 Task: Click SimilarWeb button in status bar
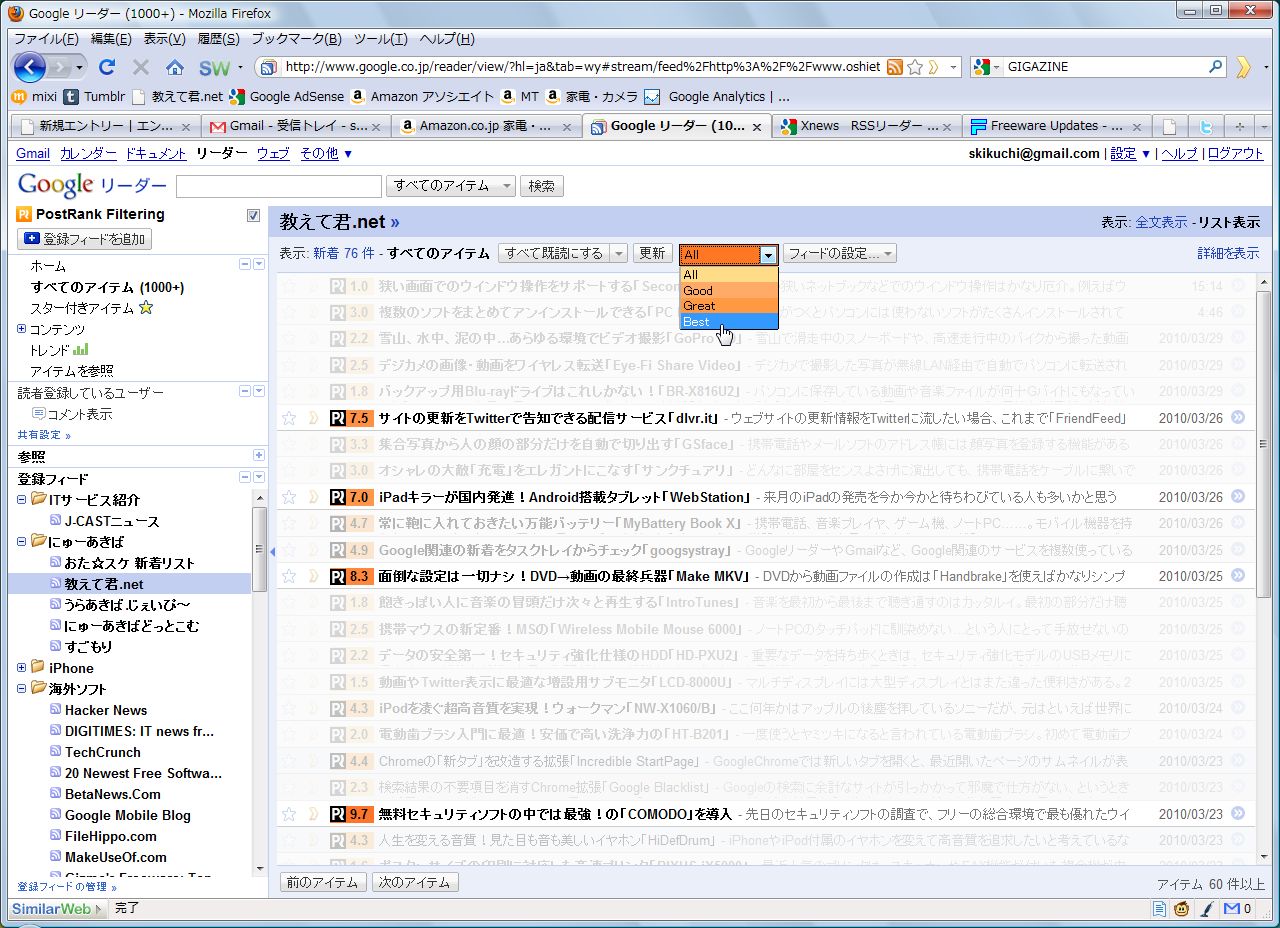tap(57, 908)
